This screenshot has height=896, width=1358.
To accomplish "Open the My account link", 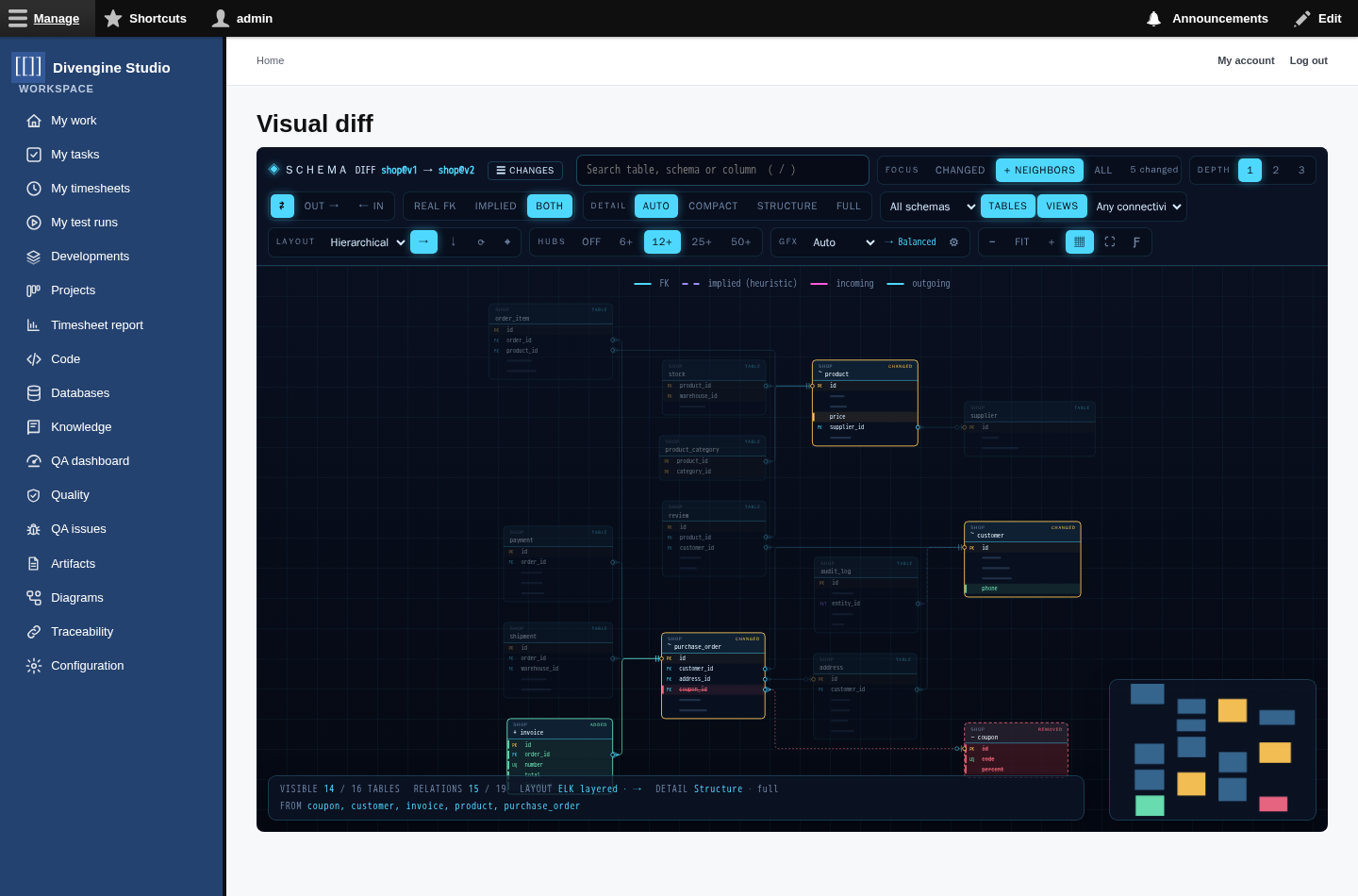I will click(x=1246, y=60).
